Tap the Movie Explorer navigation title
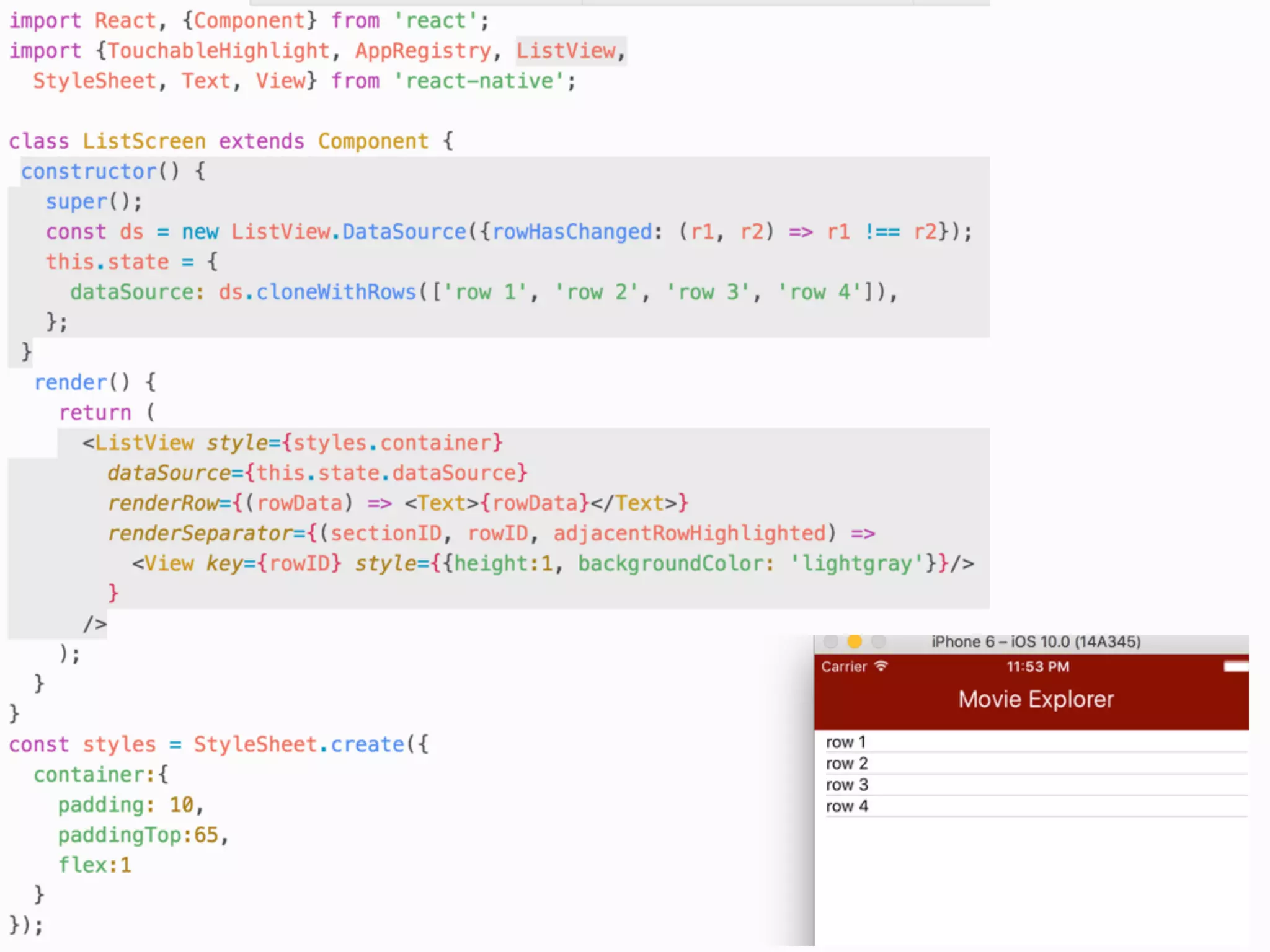1270x952 pixels. (x=1036, y=699)
